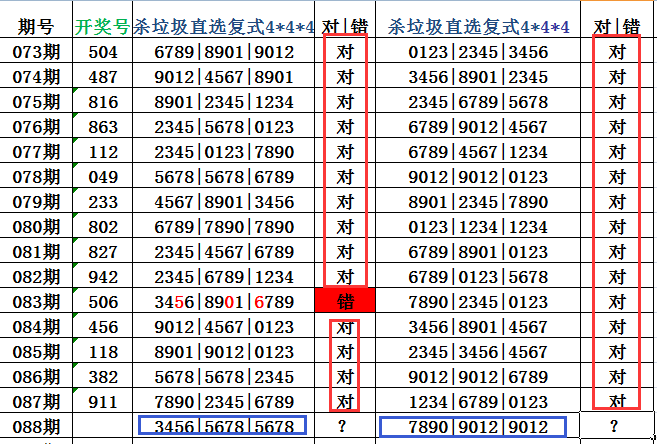Select the green 开奖号 column header
Viewport: 657px width, 444px height.
click(x=102, y=27)
